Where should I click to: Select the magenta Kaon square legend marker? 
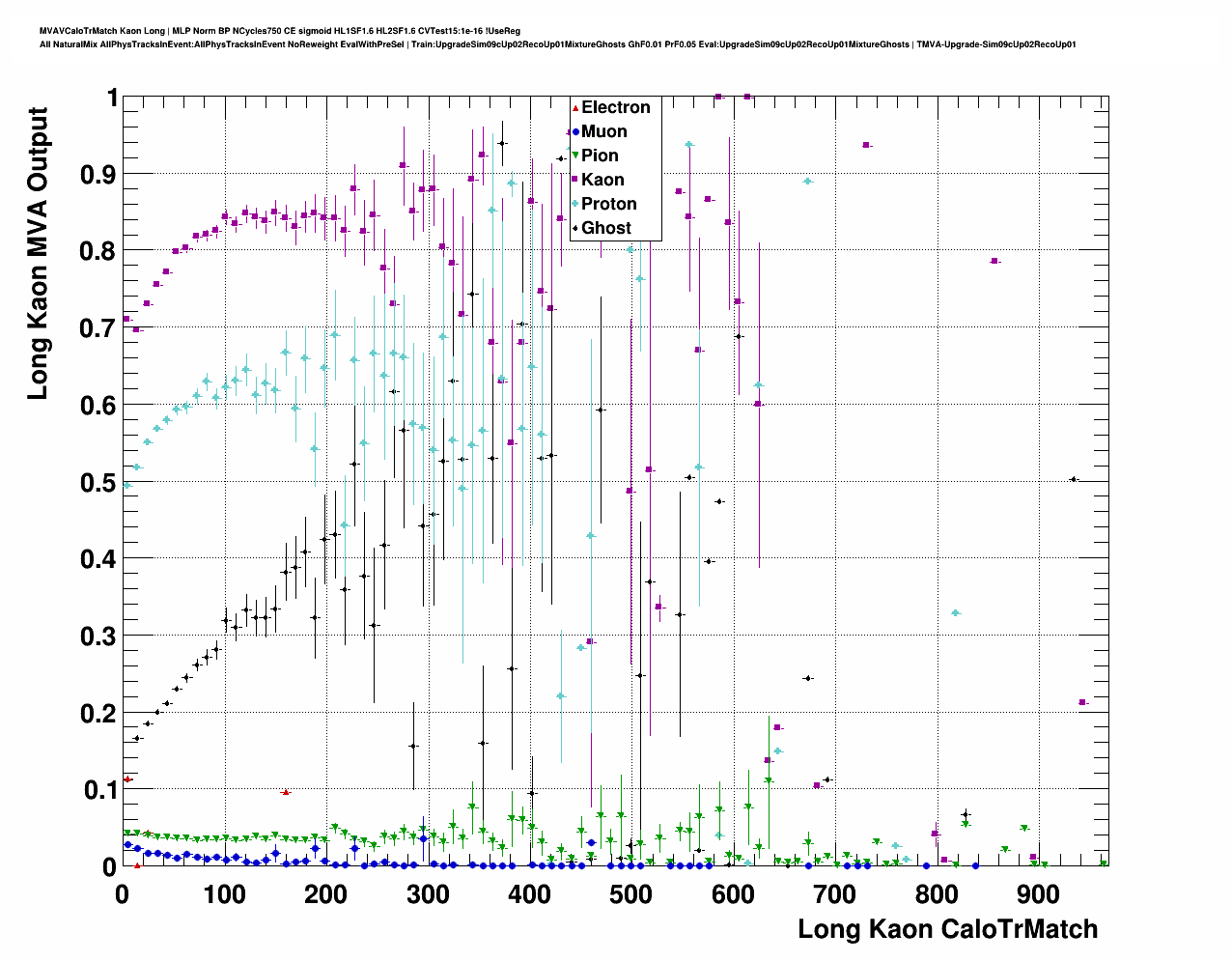coord(575,180)
